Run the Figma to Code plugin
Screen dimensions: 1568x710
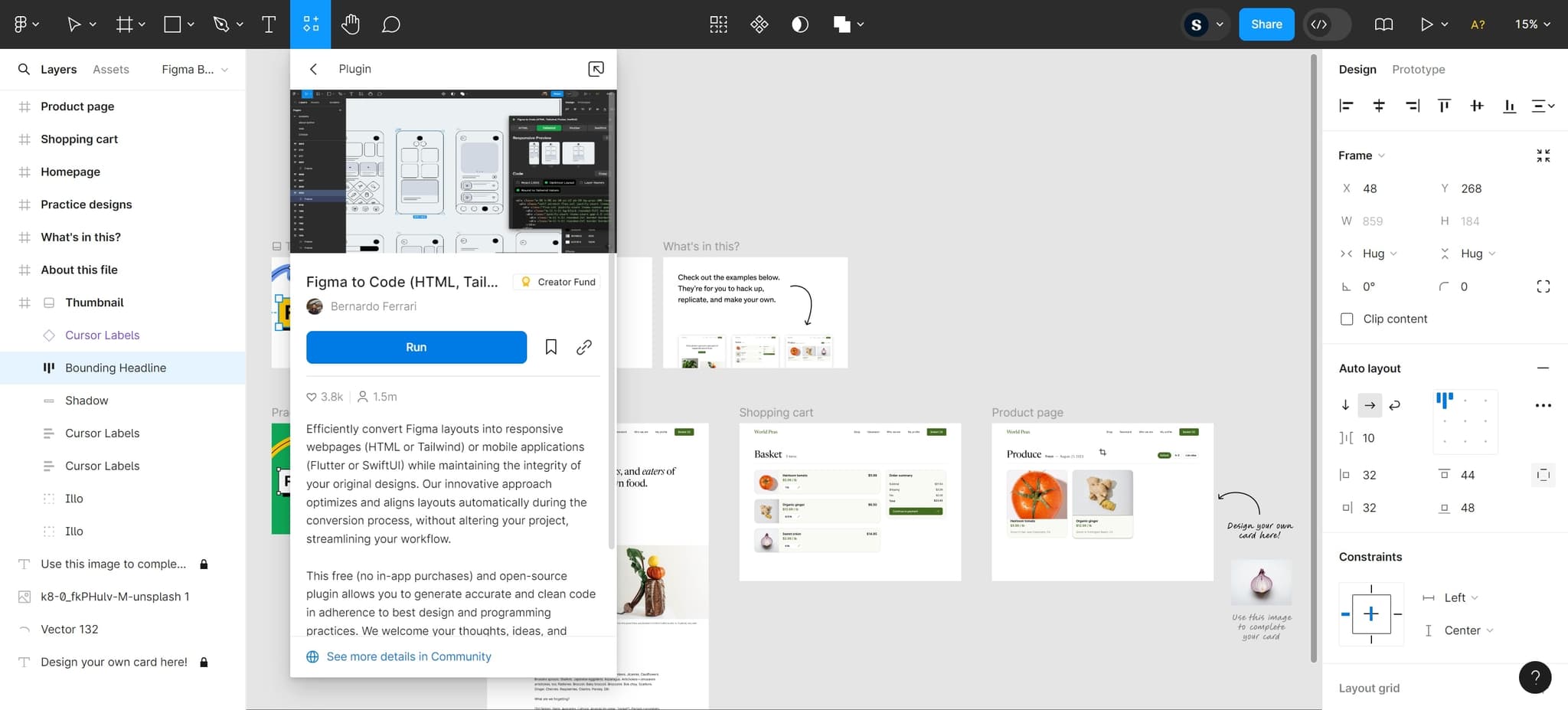coord(416,347)
